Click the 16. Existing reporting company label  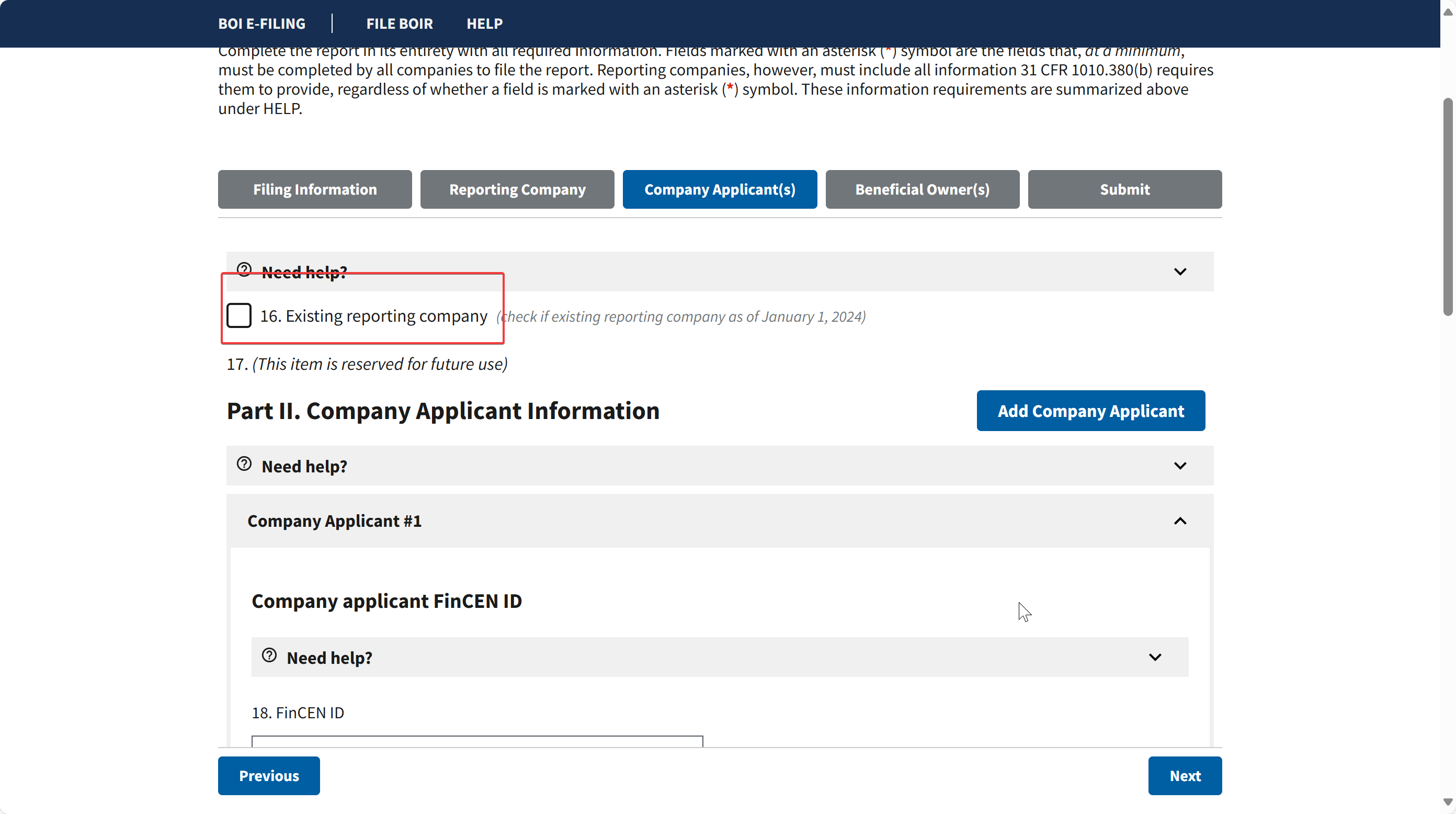coord(373,316)
